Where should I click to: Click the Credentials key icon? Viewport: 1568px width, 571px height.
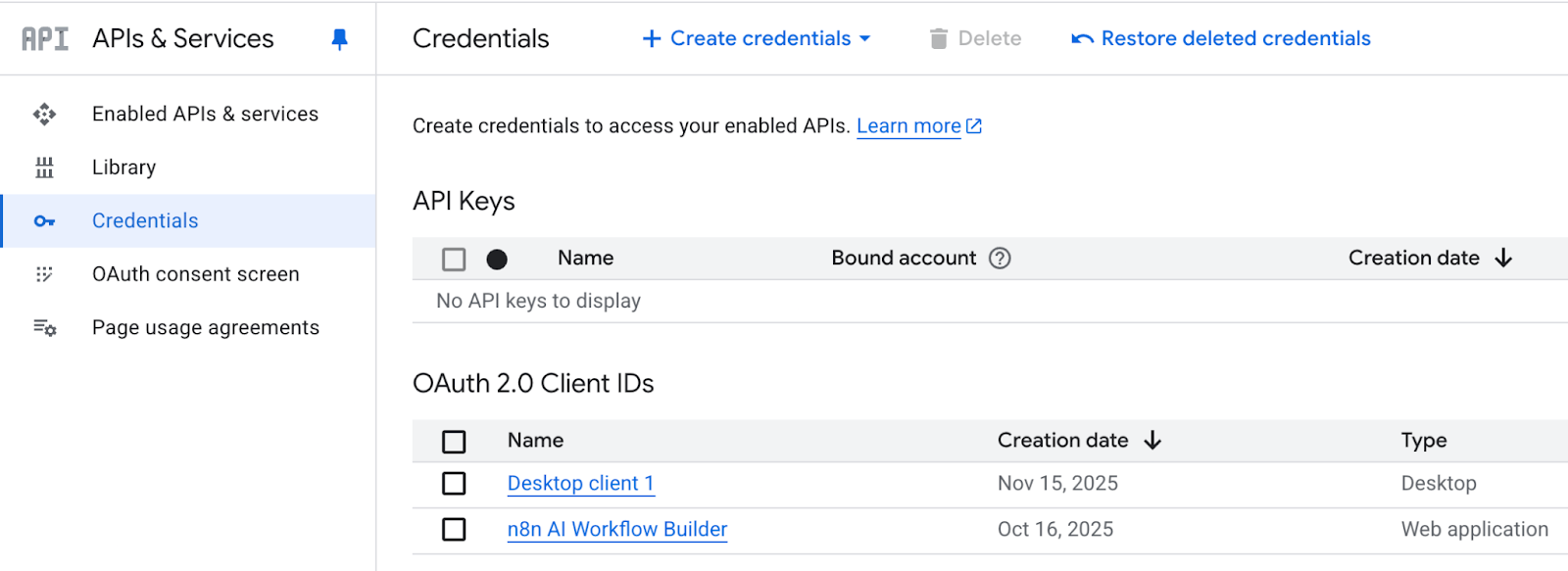pos(44,221)
